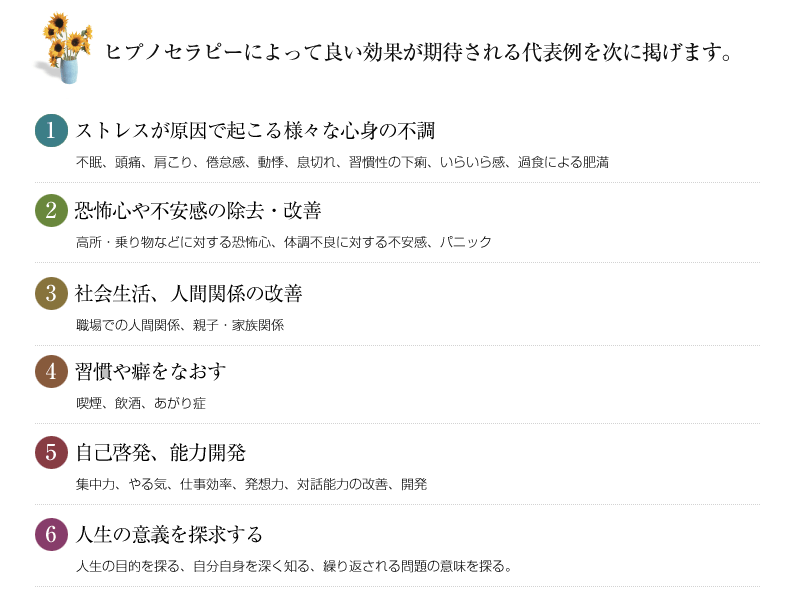Select heading 恐怖心や不安感の除去・改善
The height and width of the screenshot is (594, 794).
tap(198, 211)
